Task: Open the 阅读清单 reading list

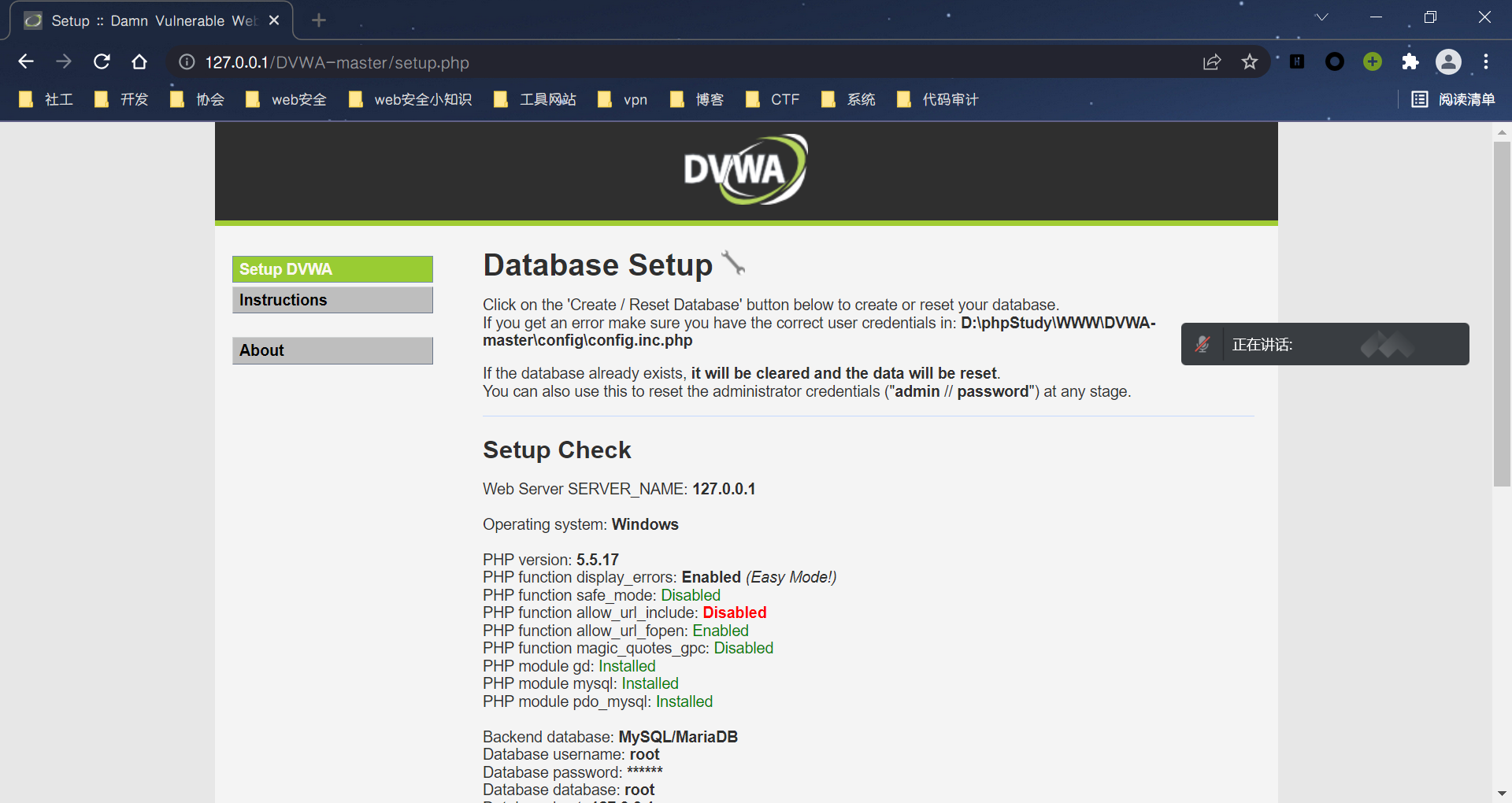Action: click(1453, 99)
